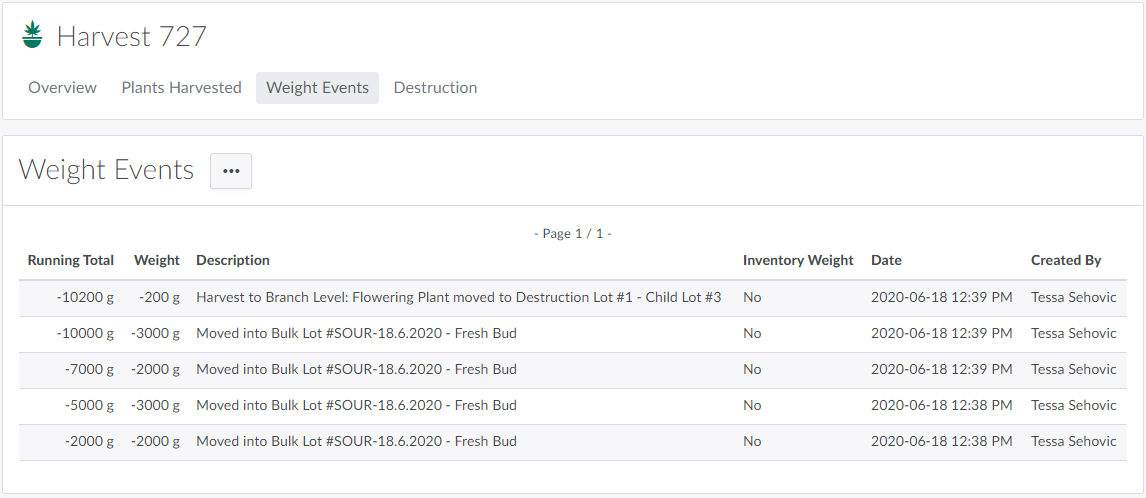Open the Weight Events ellipsis menu
This screenshot has width=1146, height=498.
231,171
